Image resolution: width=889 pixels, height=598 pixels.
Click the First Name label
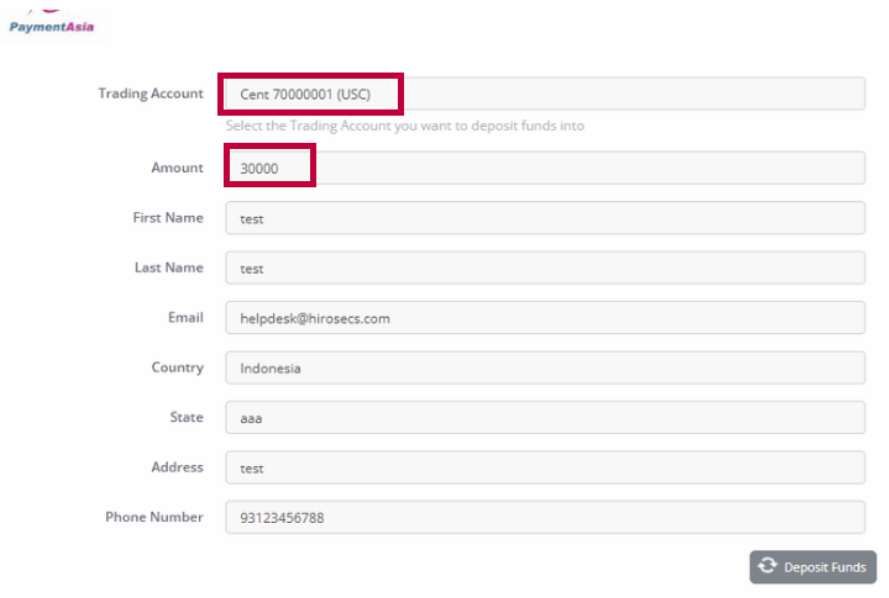pos(168,218)
